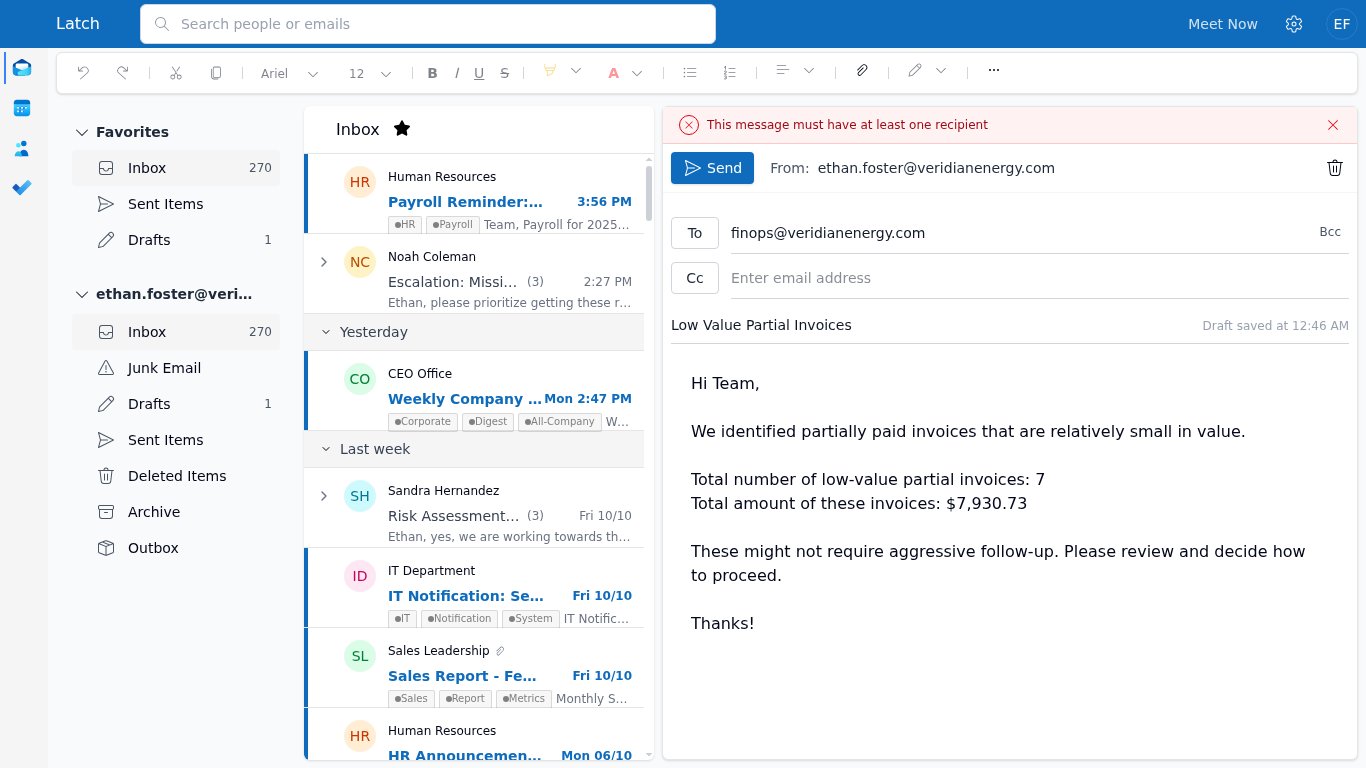
Task: Click the undo icon in toolbar
Action: click(x=83, y=72)
